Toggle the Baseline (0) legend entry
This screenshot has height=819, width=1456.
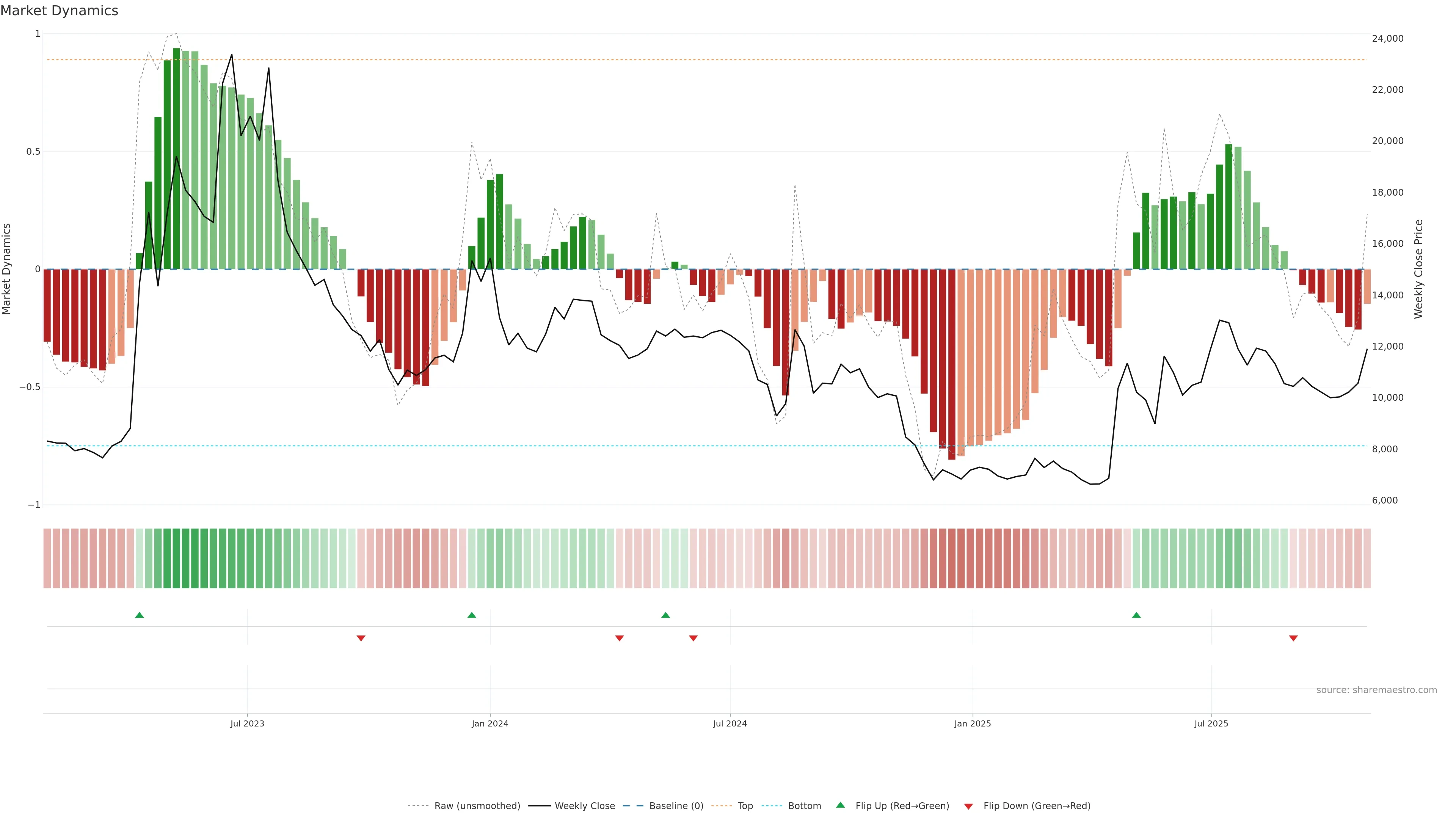[x=676, y=806]
